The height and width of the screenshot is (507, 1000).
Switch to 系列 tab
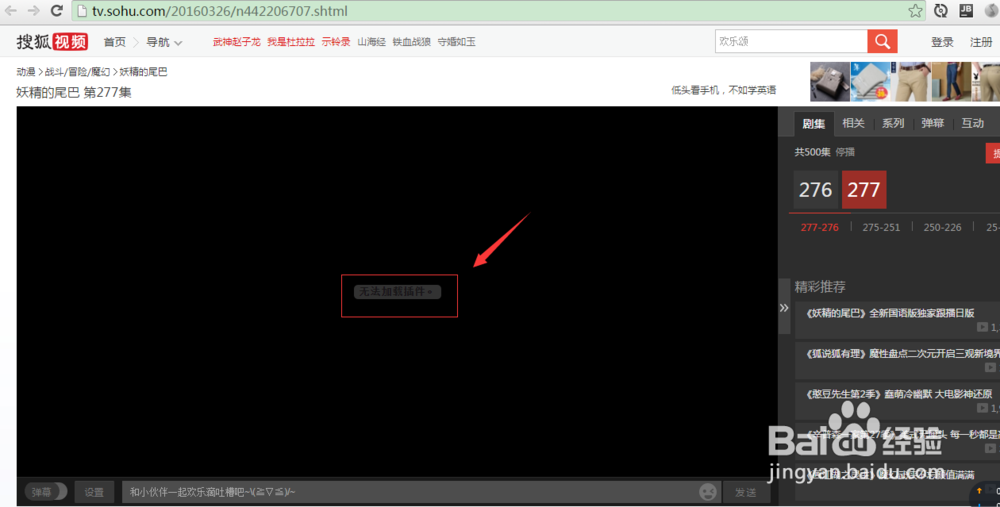point(893,124)
